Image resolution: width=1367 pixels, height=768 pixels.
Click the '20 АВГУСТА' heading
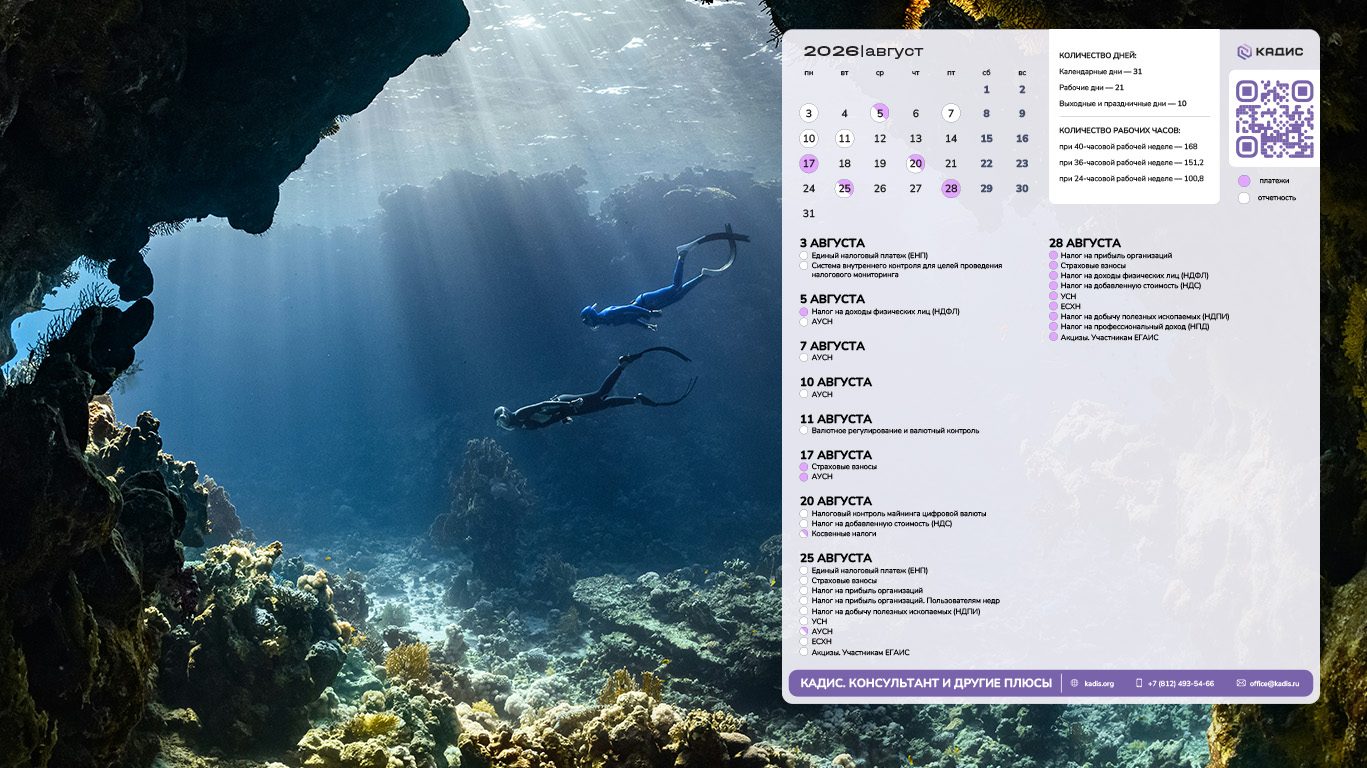pyautogui.click(x=836, y=501)
